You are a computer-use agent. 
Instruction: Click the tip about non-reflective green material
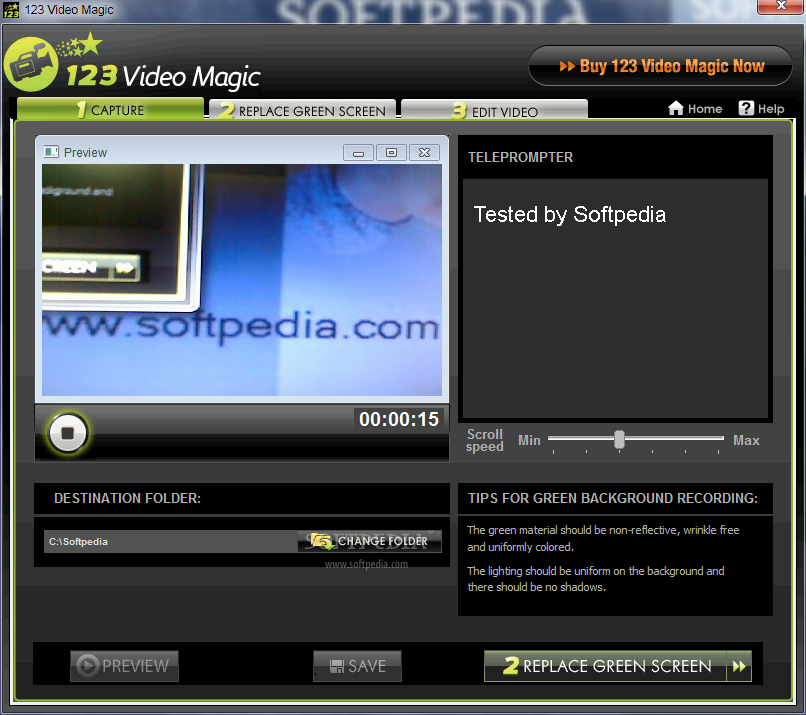point(603,538)
